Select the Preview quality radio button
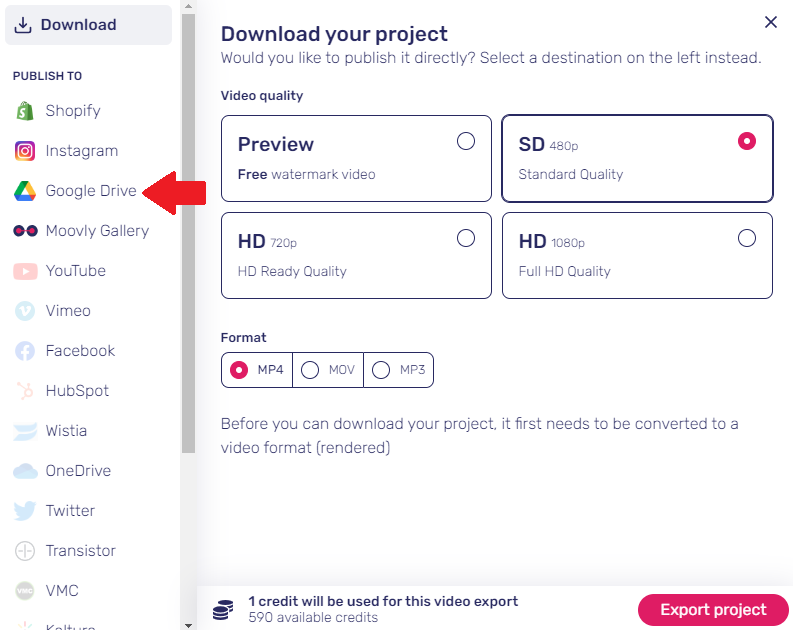Image resolution: width=793 pixels, height=630 pixels. click(465, 141)
